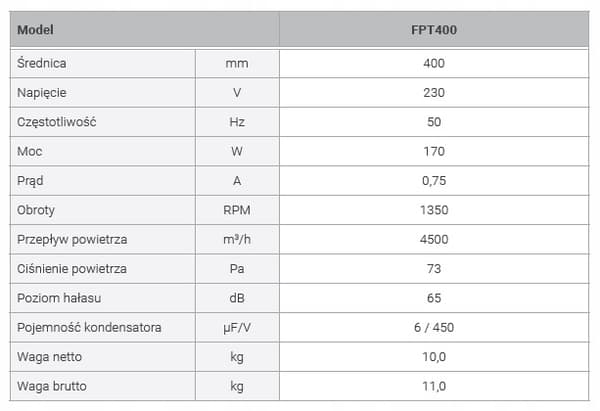Click the Model header cell
The height and width of the screenshot is (411, 600).
tap(145, 29)
